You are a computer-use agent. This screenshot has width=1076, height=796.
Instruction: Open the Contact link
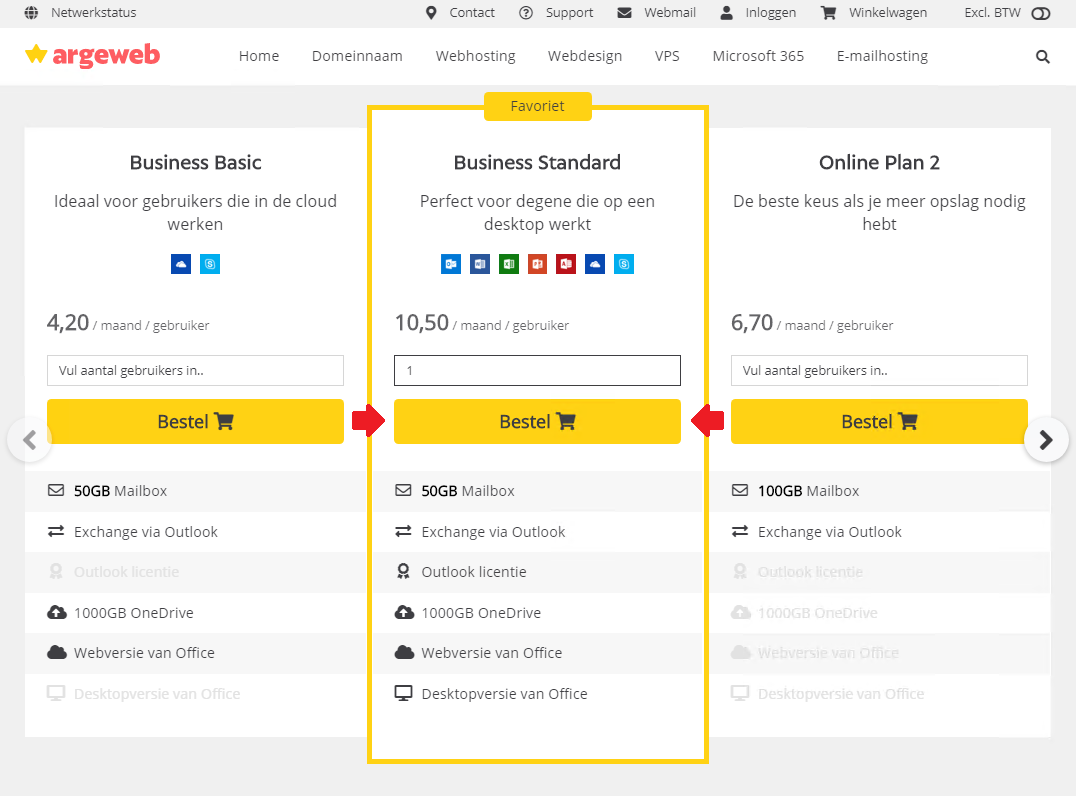[x=472, y=12]
